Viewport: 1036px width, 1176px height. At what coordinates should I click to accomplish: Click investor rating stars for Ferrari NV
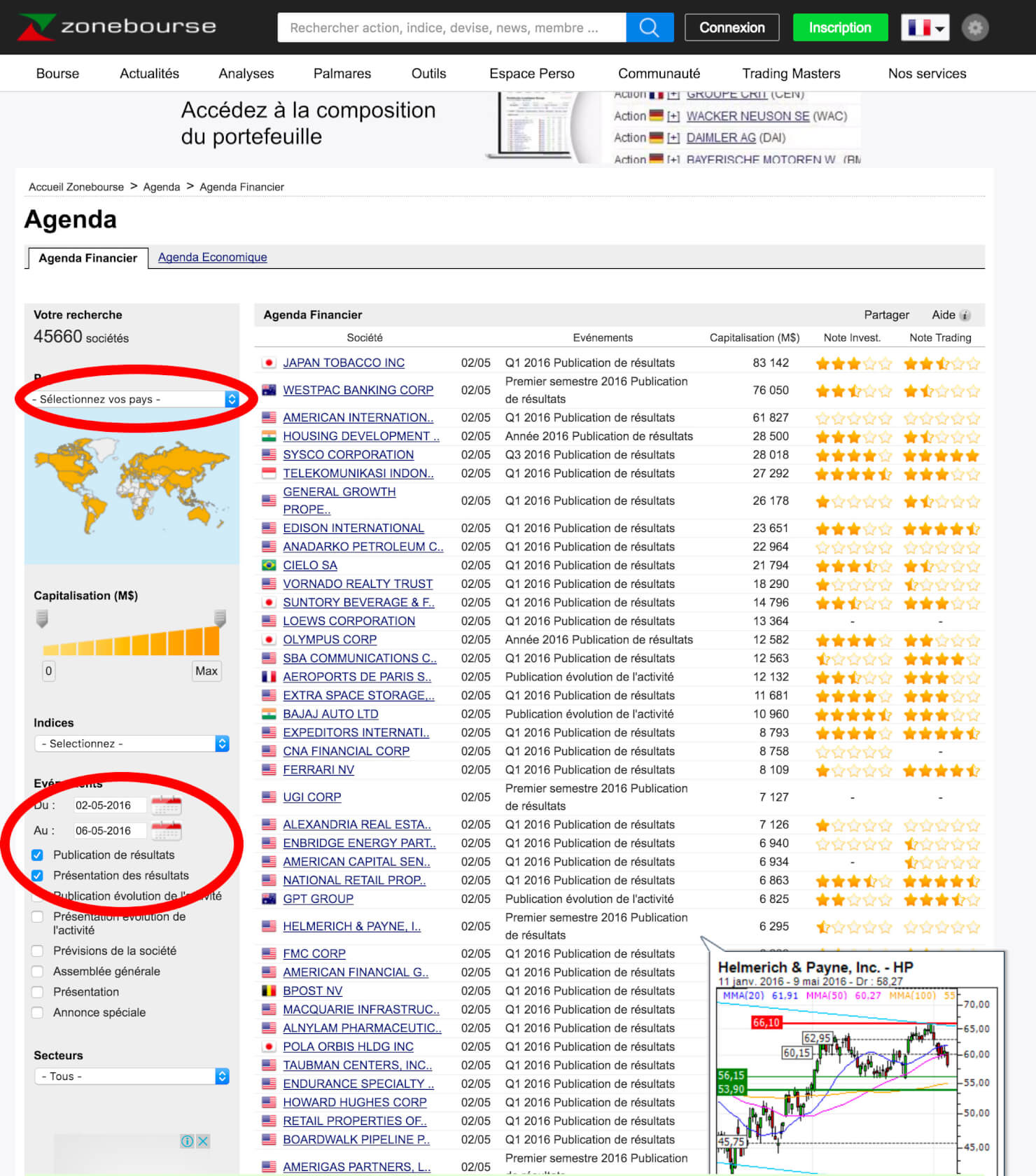pyautogui.click(x=853, y=770)
